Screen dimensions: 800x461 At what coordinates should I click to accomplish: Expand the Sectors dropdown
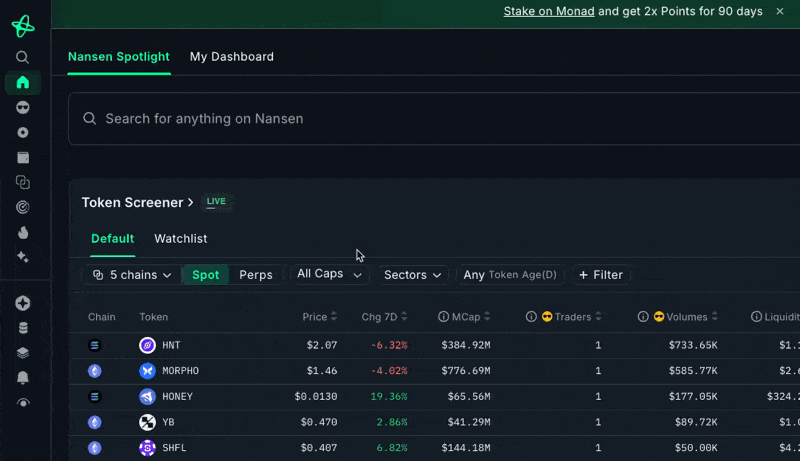[413, 275]
